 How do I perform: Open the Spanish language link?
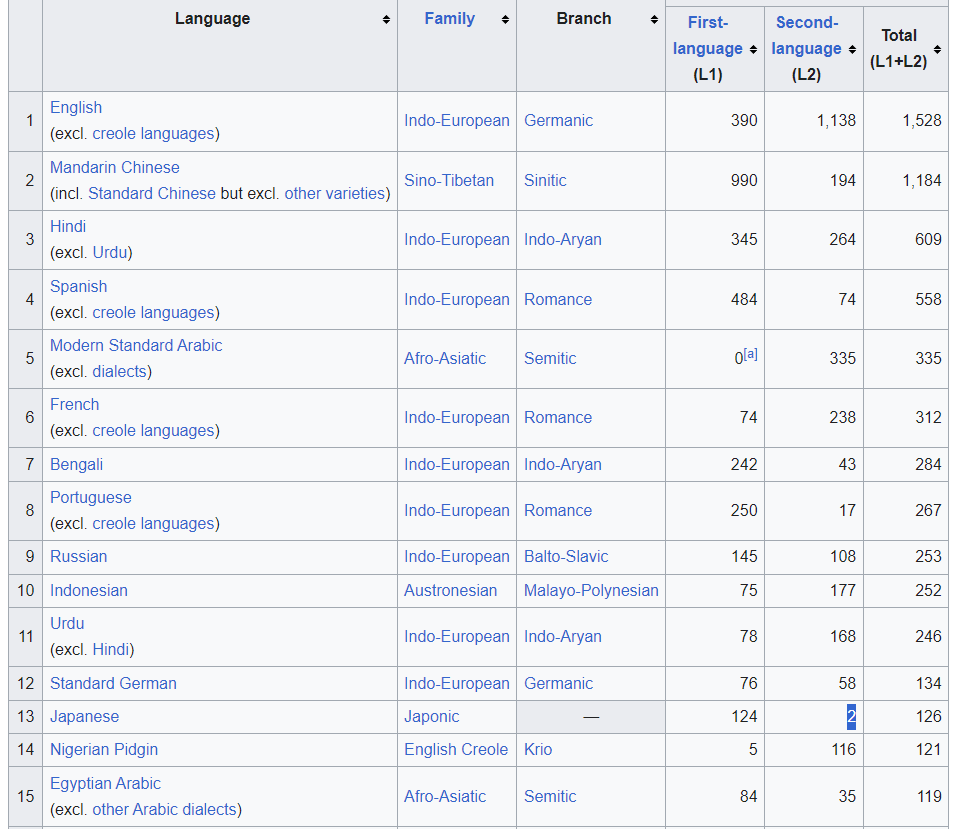pyautogui.click(x=78, y=287)
